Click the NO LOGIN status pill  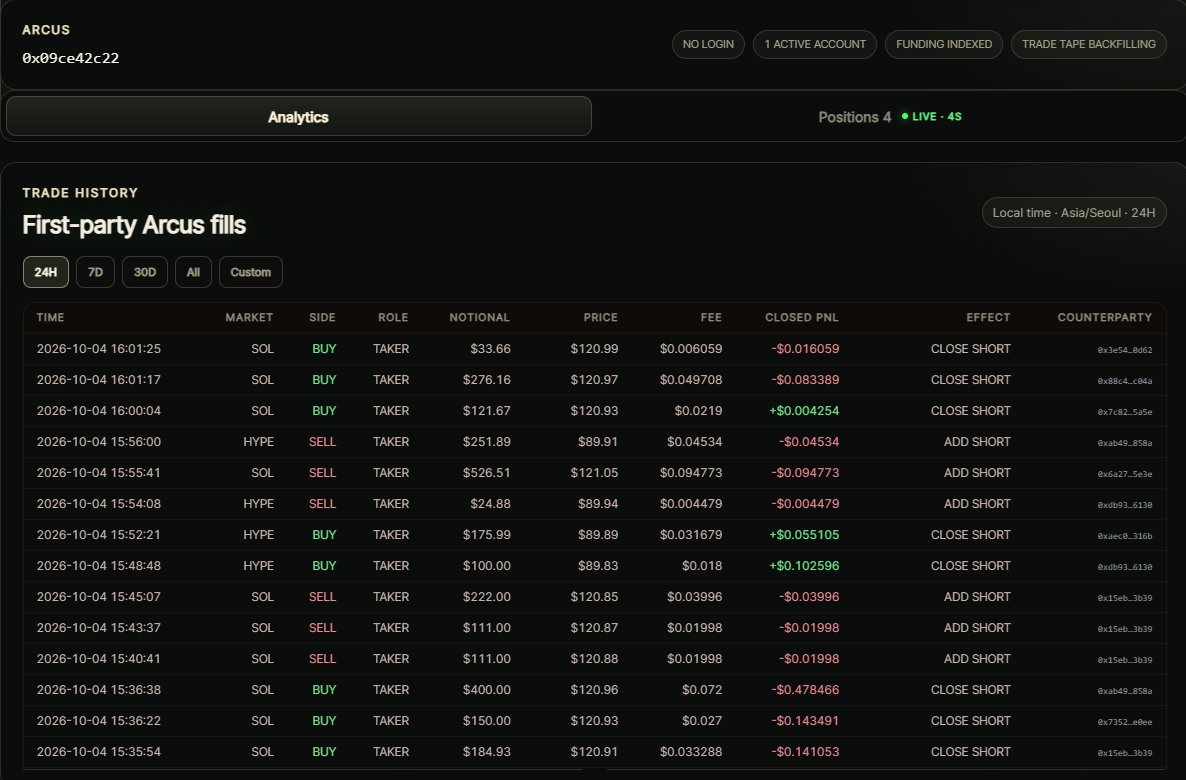(x=708, y=45)
